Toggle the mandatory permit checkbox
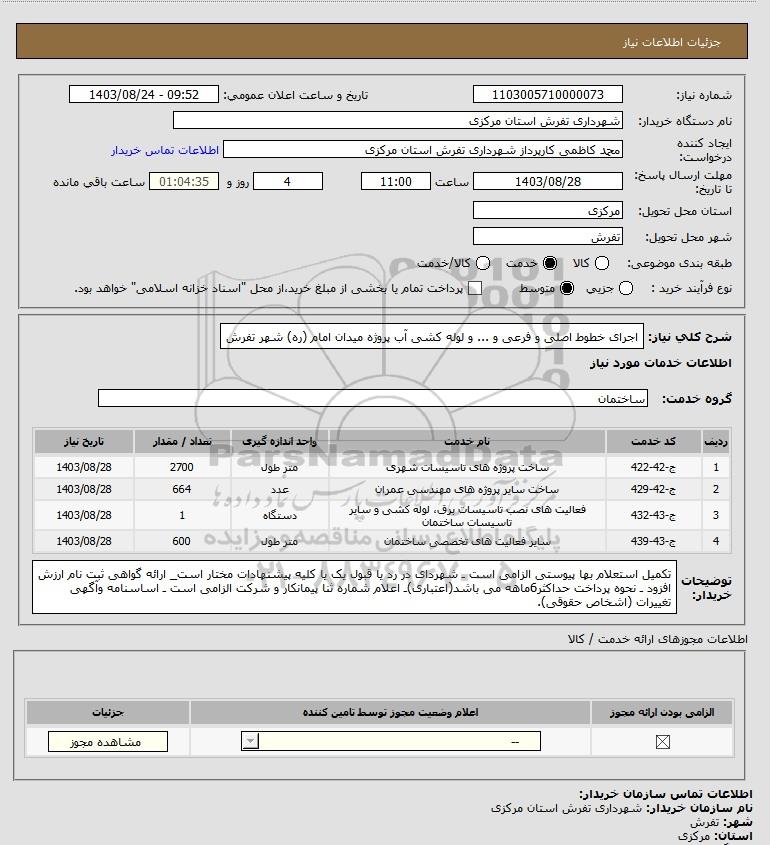This screenshot has width=770, height=845. 663,742
